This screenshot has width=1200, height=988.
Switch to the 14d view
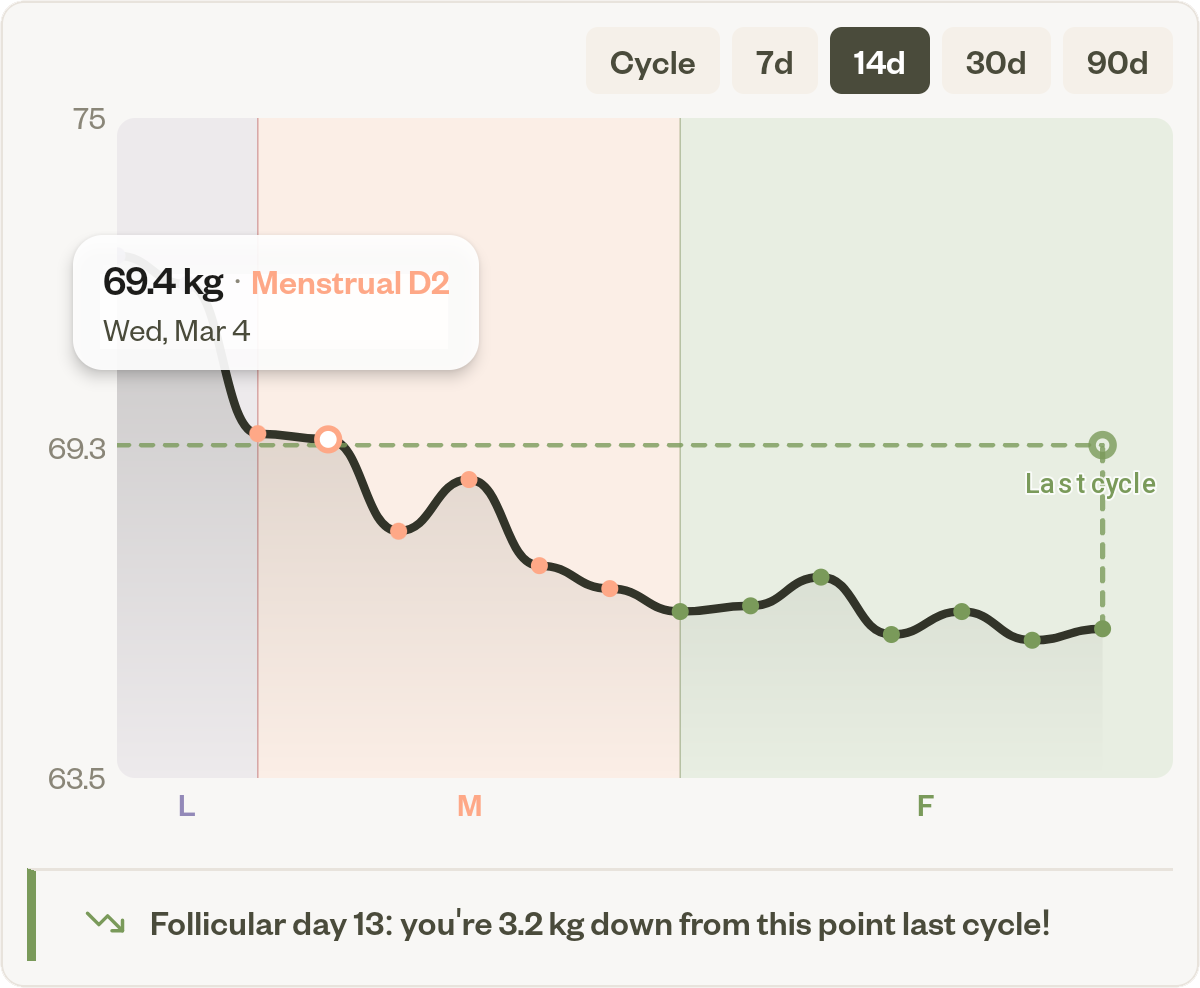pyautogui.click(x=879, y=61)
